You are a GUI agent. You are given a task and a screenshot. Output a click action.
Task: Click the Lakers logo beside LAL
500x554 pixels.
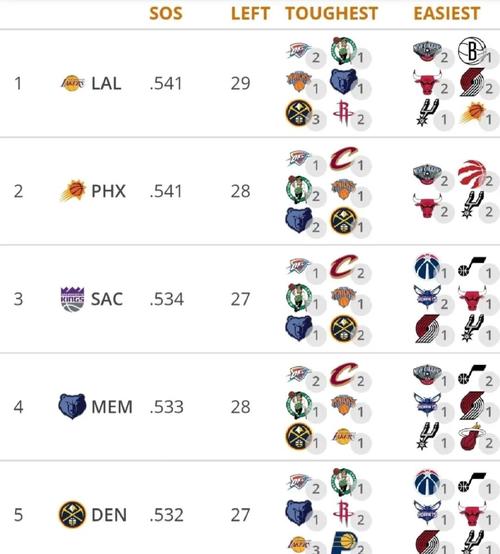72,83
